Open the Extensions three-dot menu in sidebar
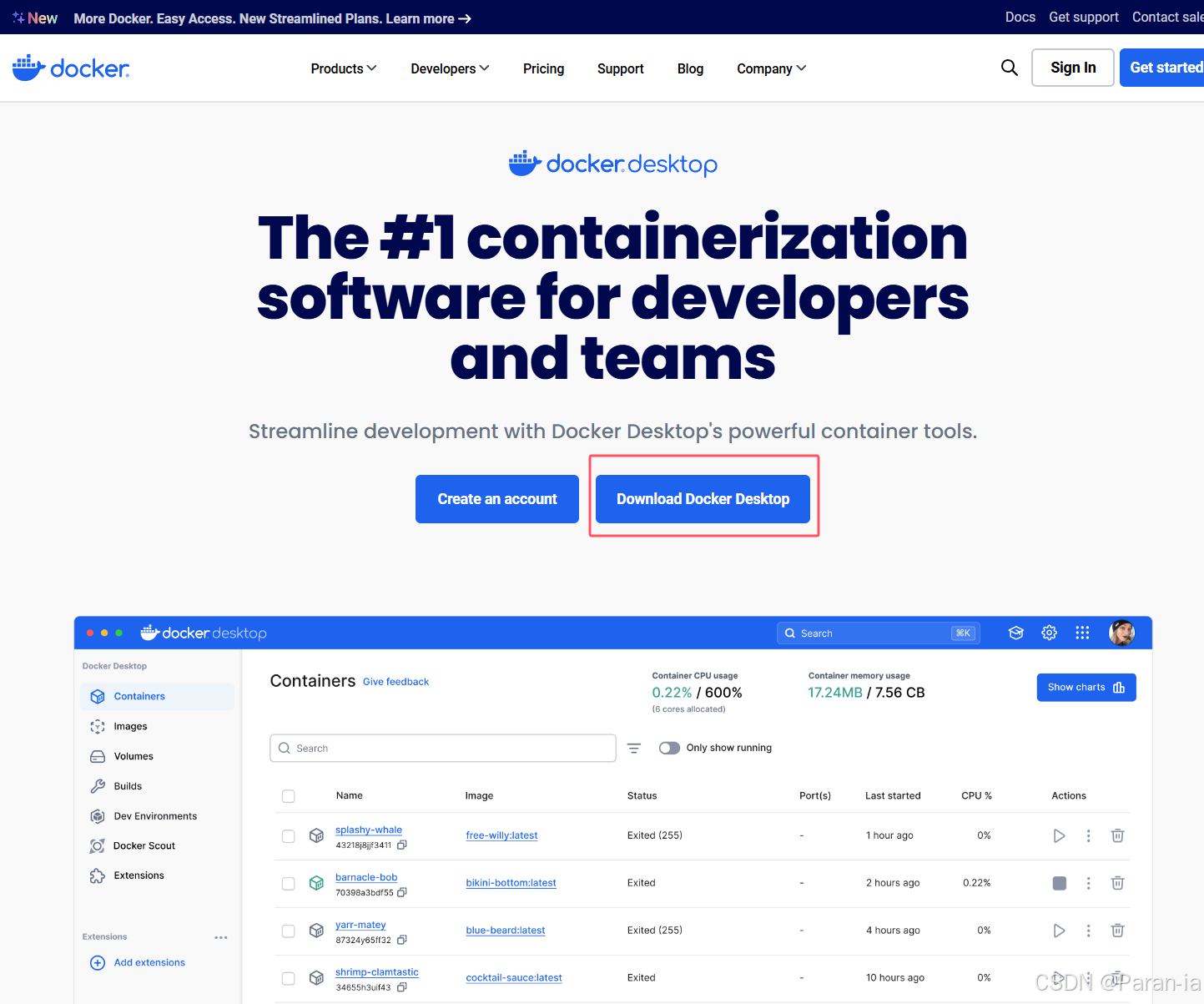This screenshot has width=1204, height=1004. click(221, 937)
